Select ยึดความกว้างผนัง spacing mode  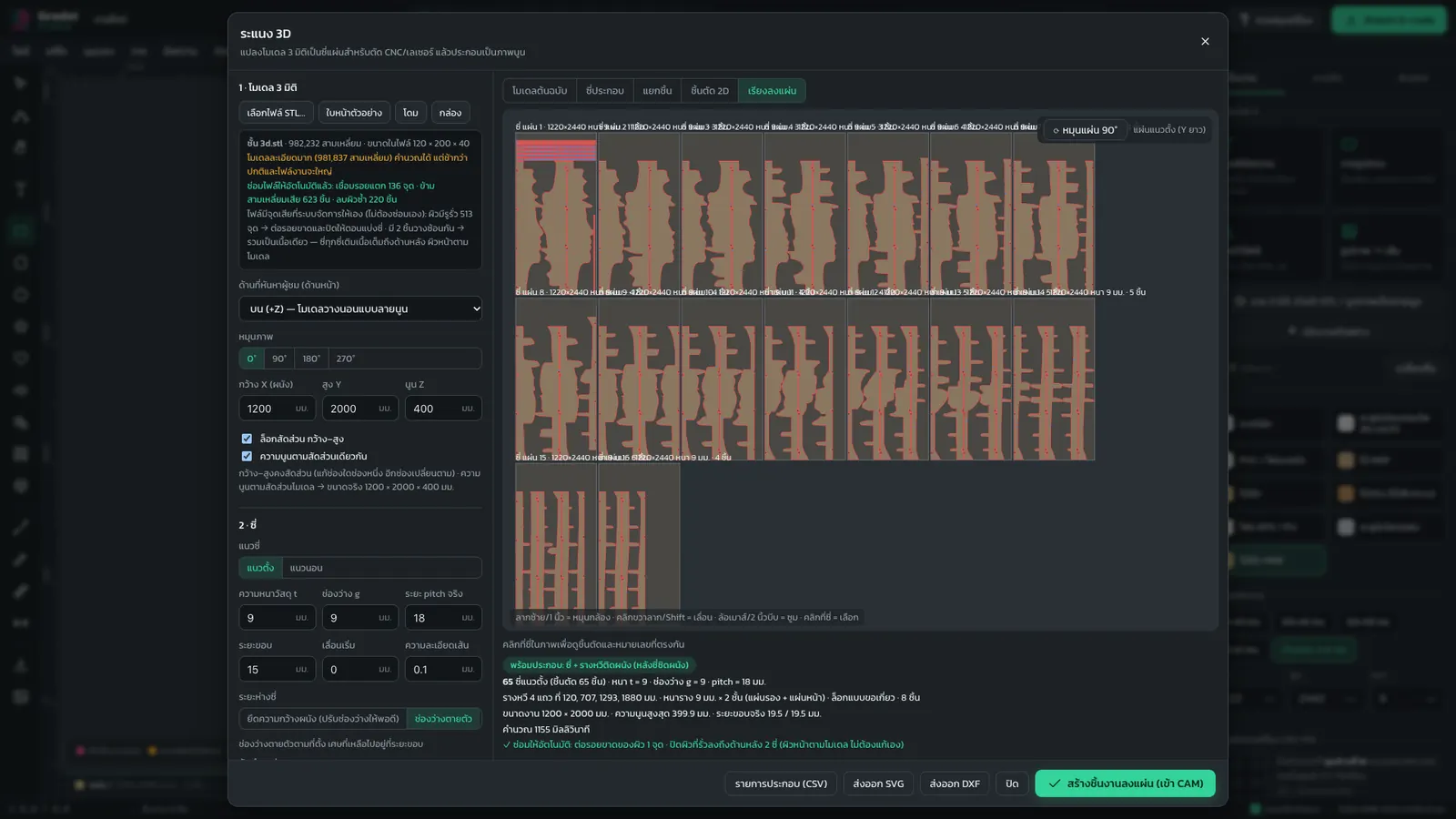323,719
